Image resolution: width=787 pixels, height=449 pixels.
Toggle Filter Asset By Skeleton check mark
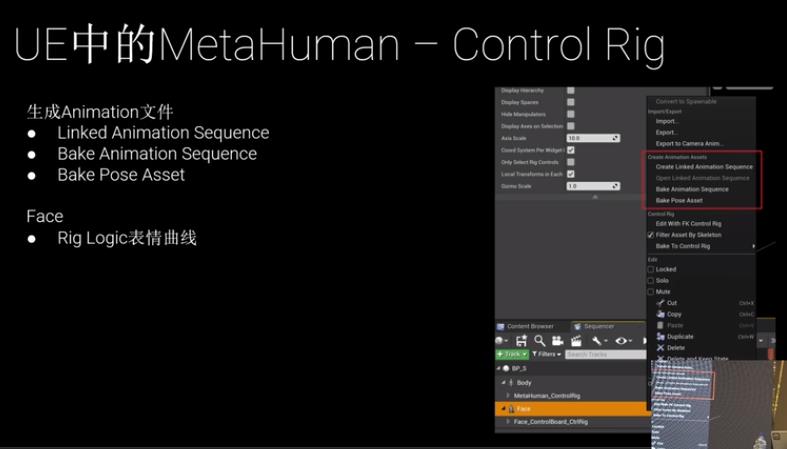click(651, 235)
